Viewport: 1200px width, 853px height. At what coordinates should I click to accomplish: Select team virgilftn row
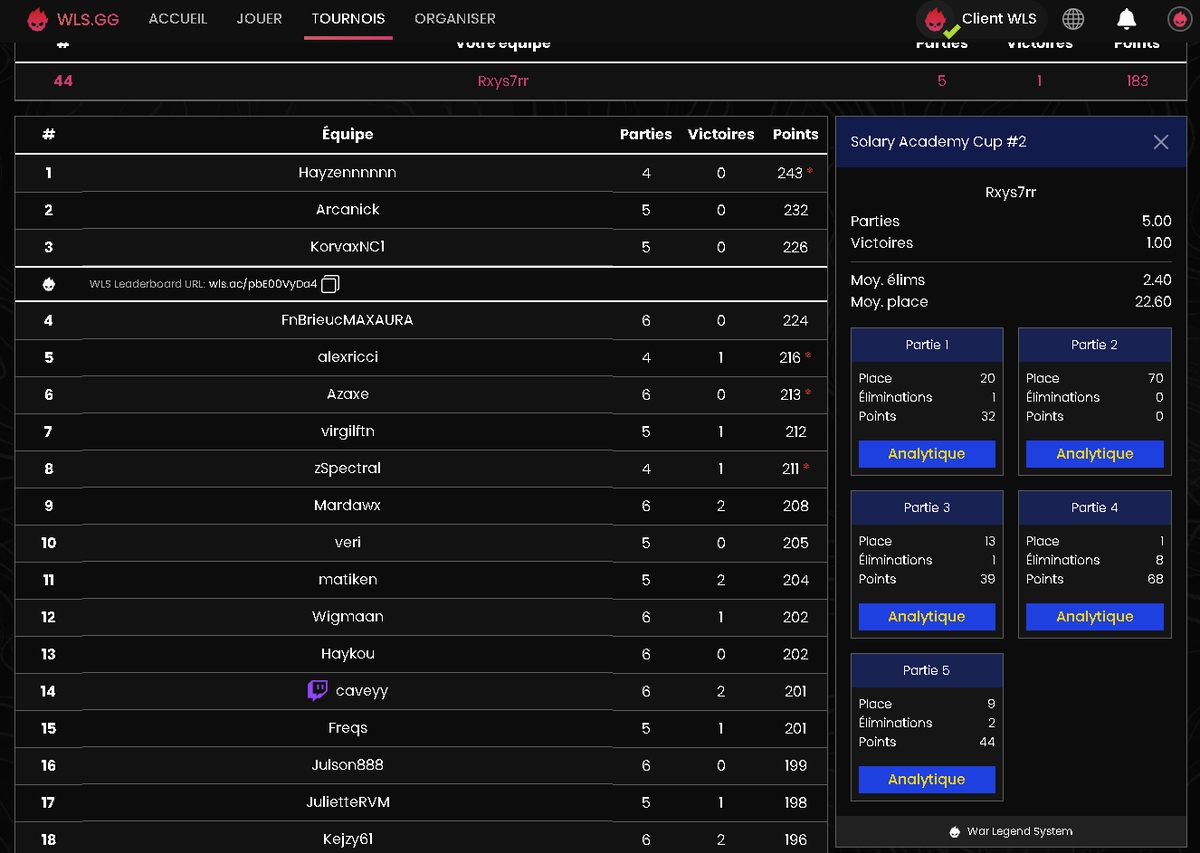coord(421,431)
